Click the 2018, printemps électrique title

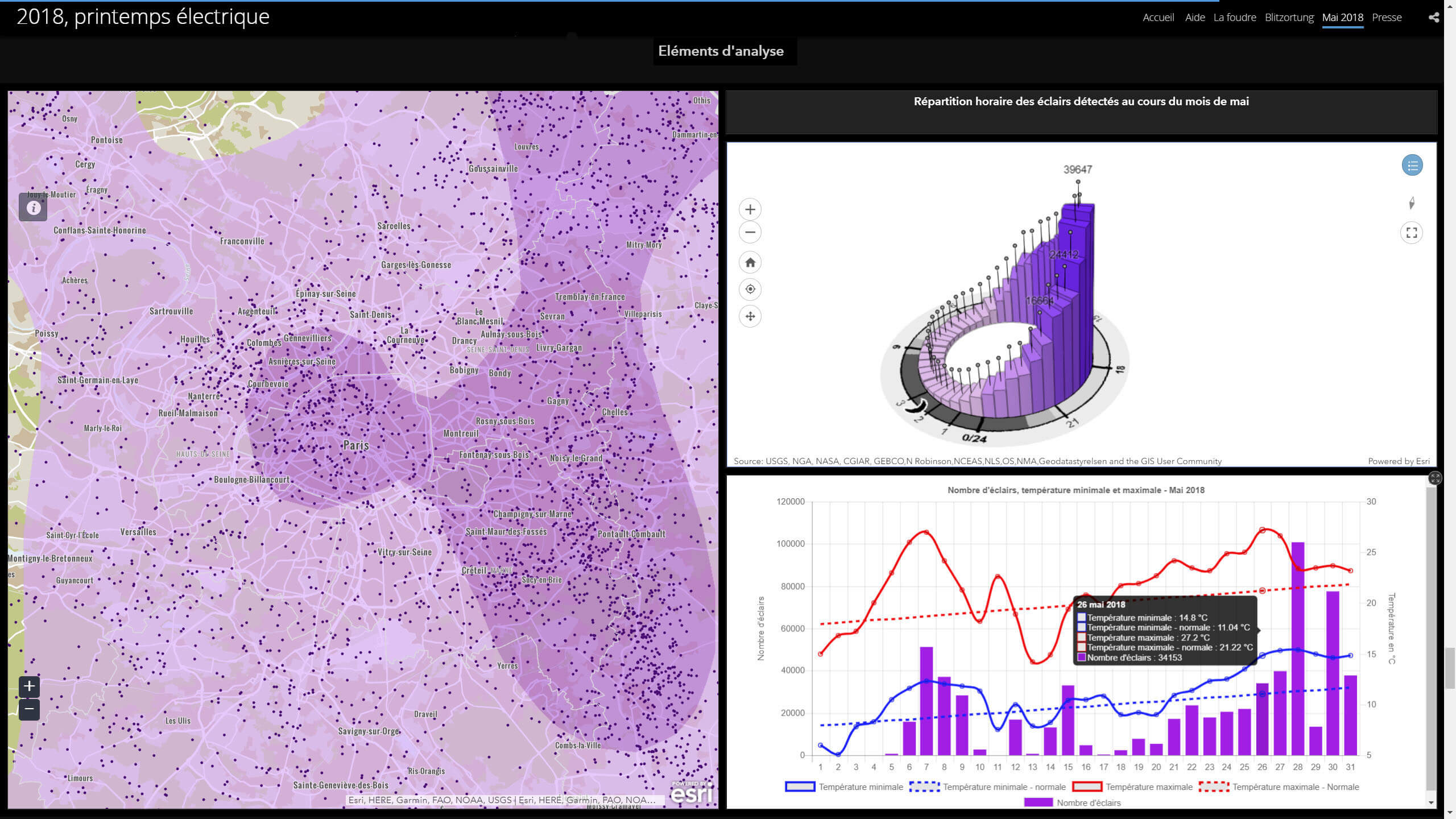(x=143, y=17)
